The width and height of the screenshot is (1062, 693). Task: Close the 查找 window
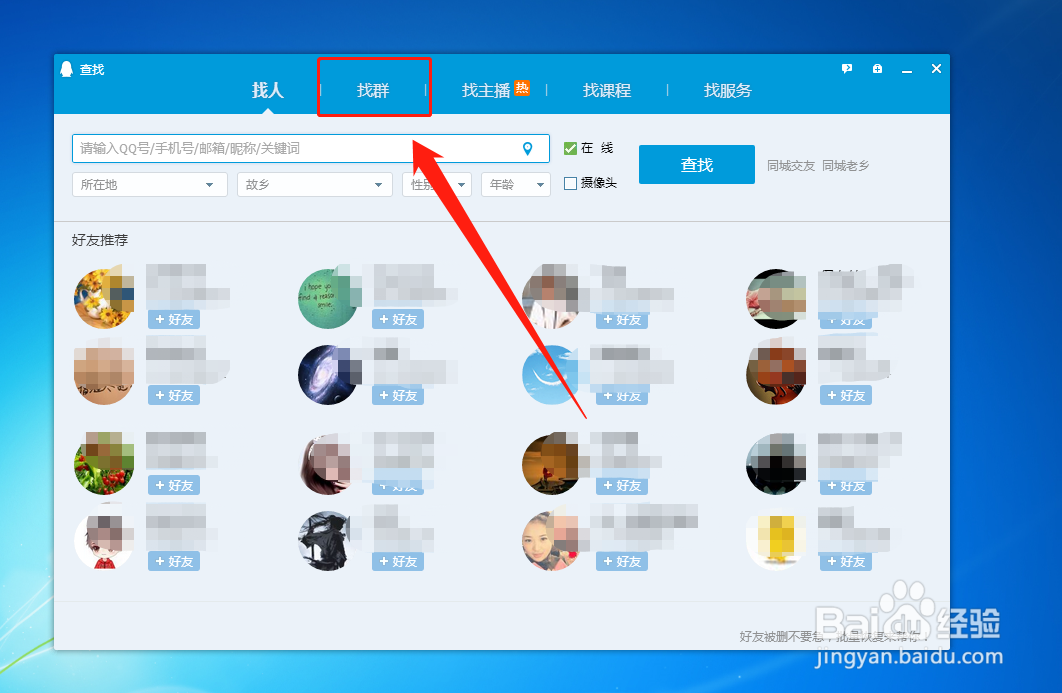click(x=937, y=68)
